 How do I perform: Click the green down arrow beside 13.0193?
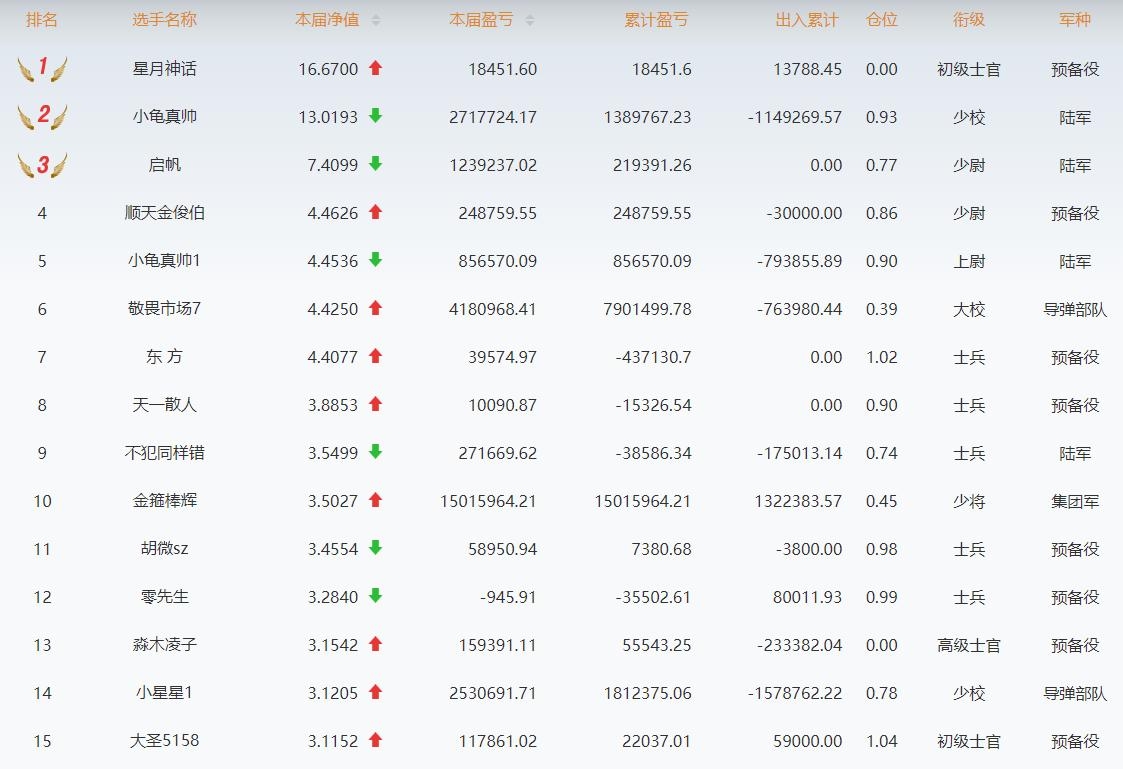tap(375, 116)
